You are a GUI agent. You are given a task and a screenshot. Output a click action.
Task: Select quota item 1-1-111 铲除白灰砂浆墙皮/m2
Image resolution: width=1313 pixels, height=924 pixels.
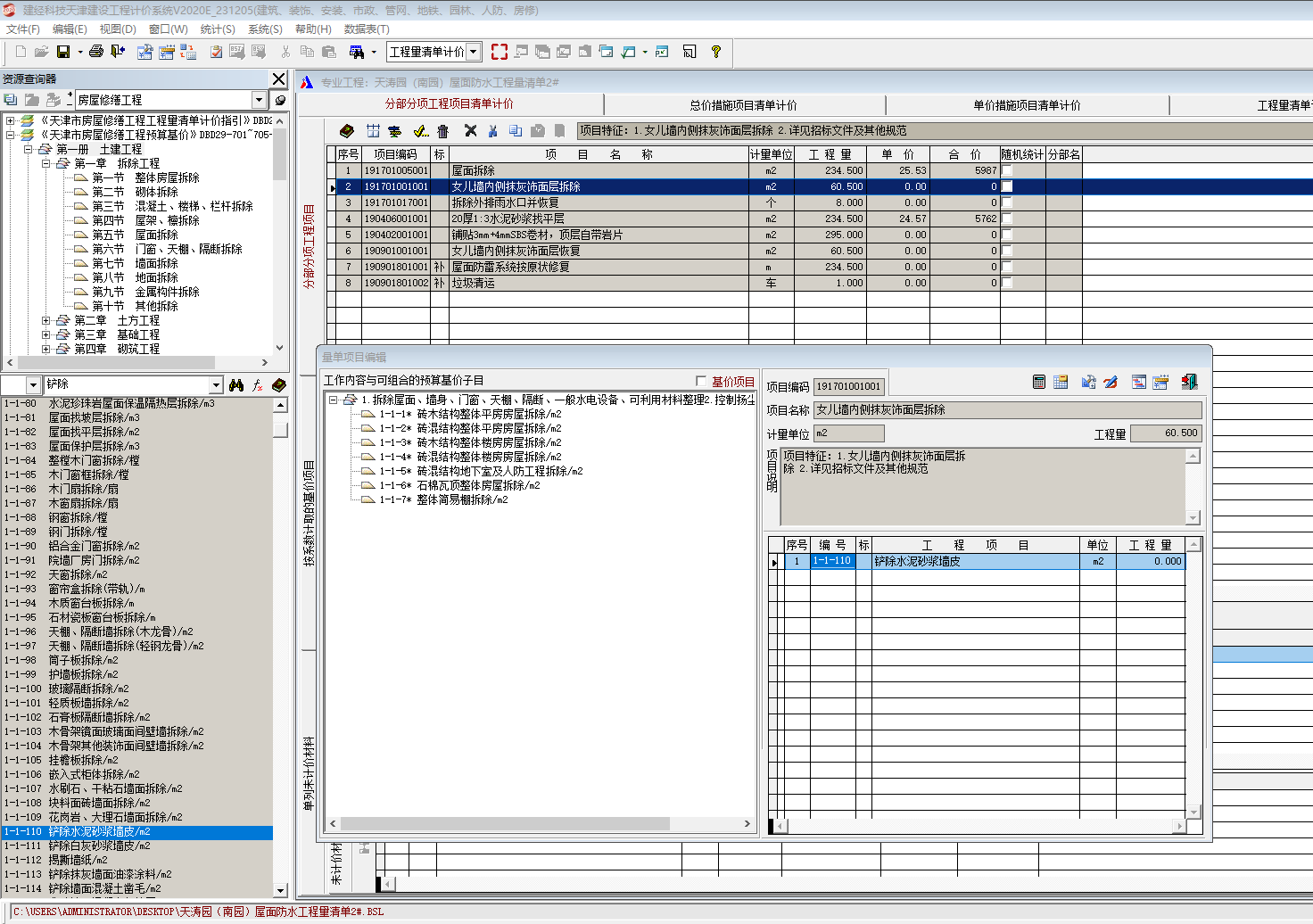click(x=136, y=846)
